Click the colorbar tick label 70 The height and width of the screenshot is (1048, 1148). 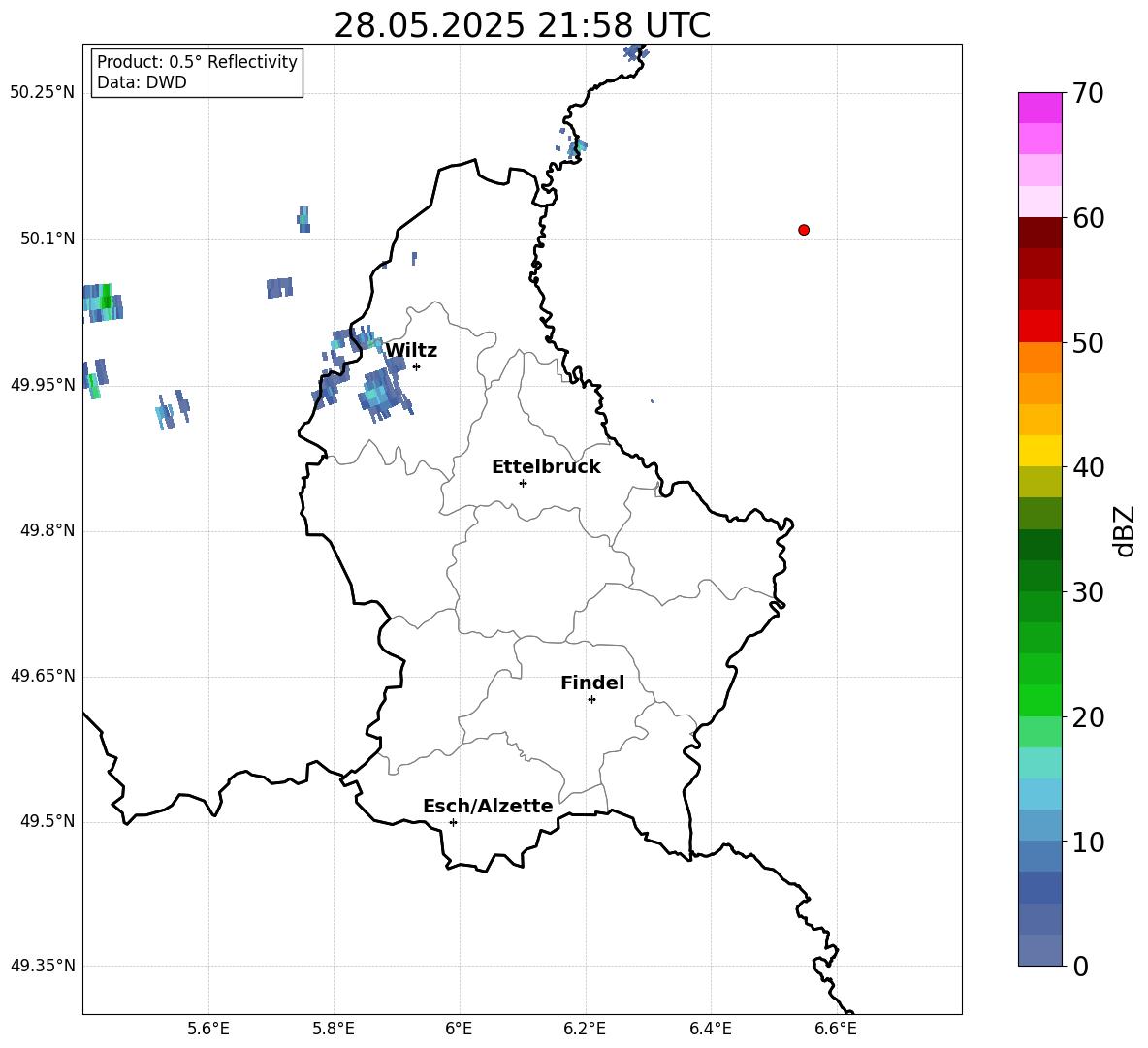click(x=1088, y=93)
